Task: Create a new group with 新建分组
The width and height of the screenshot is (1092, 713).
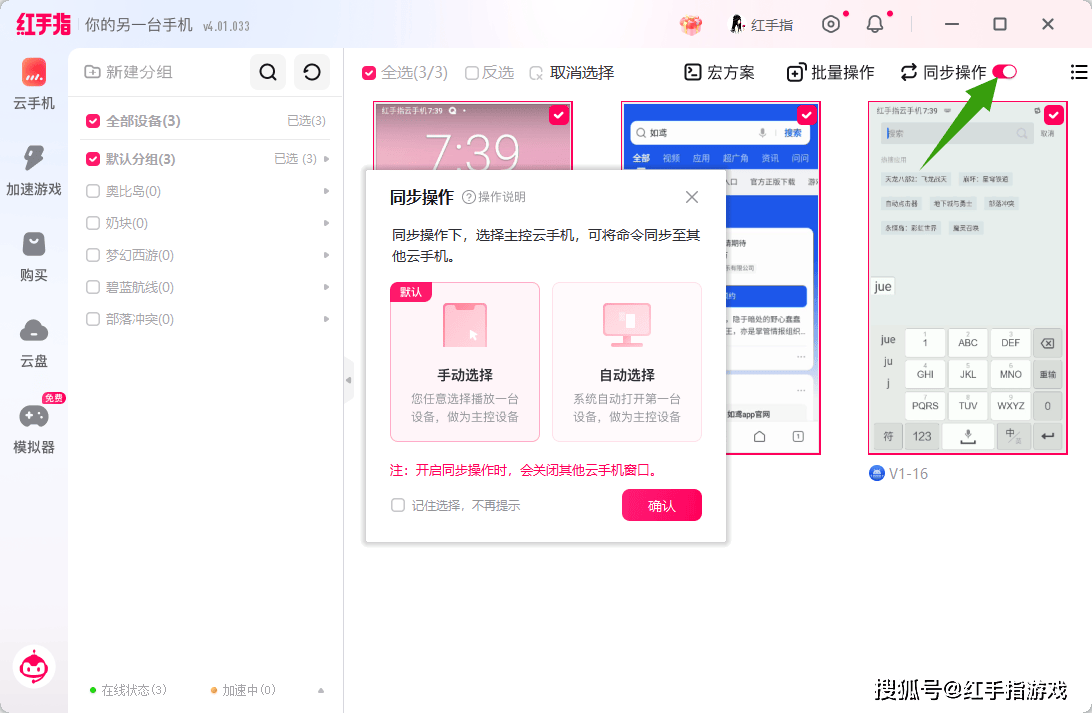Action: click(128, 72)
